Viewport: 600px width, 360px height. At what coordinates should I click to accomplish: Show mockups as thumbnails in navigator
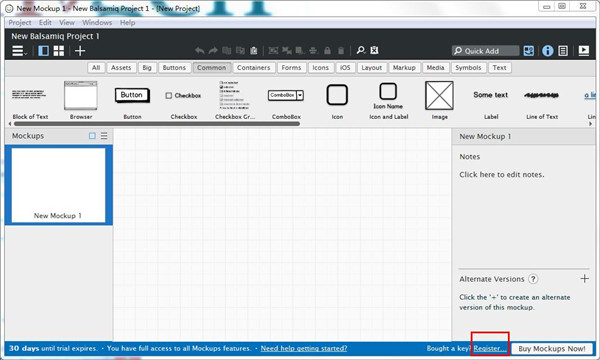coord(92,136)
